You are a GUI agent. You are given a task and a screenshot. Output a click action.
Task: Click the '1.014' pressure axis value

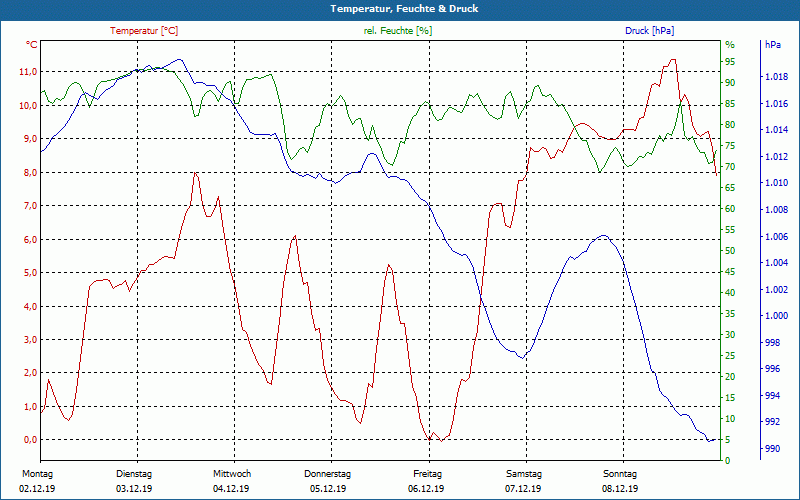[777, 130]
